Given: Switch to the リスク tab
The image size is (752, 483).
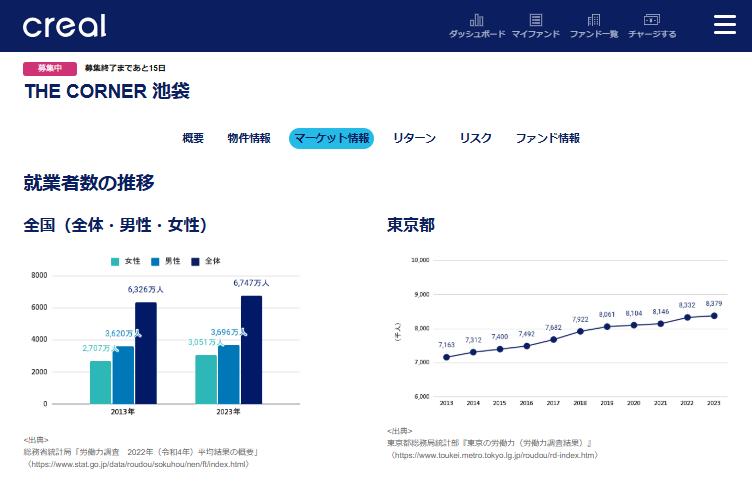Looking at the screenshot, I should (x=476, y=138).
